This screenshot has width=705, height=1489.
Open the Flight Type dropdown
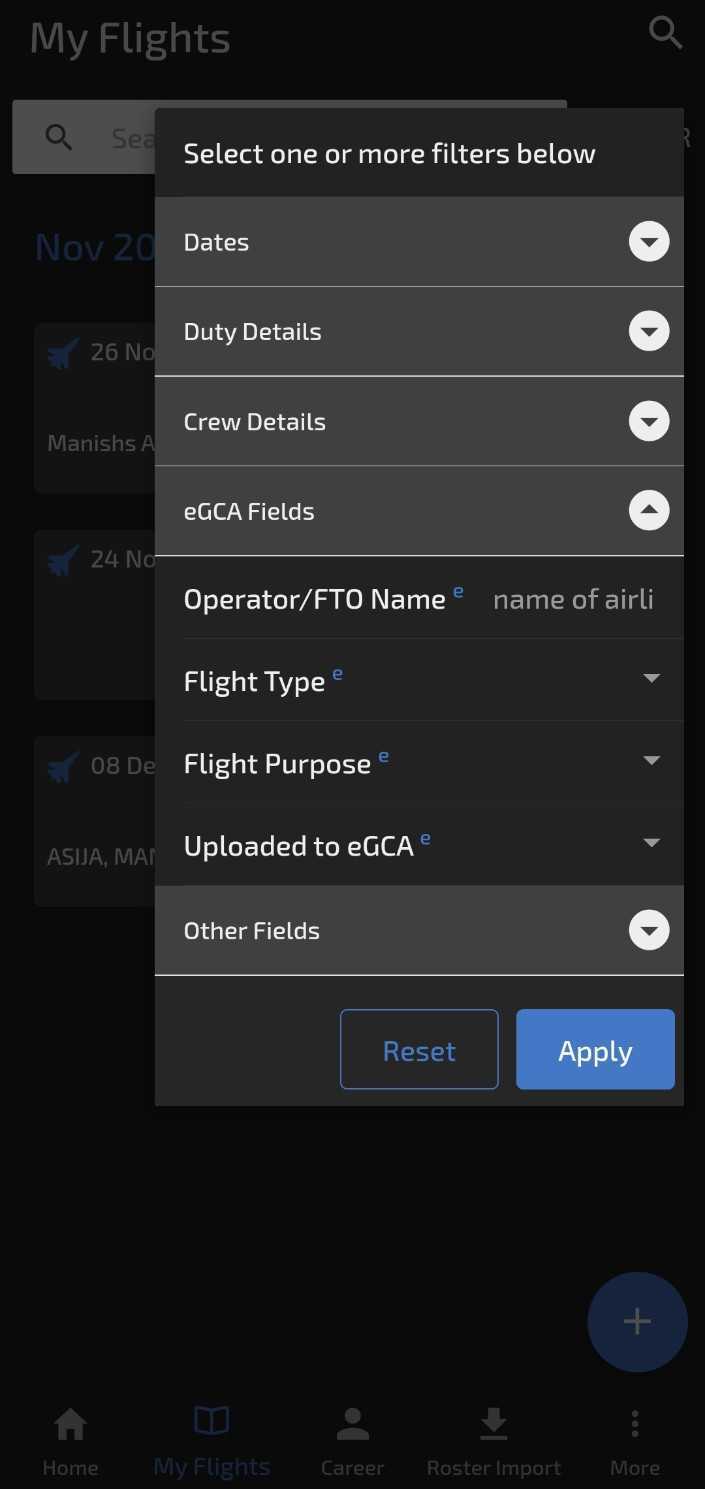[651, 679]
